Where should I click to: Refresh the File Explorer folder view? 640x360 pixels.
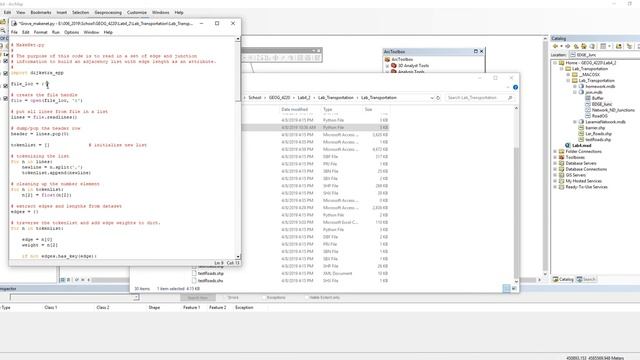click(438, 98)
